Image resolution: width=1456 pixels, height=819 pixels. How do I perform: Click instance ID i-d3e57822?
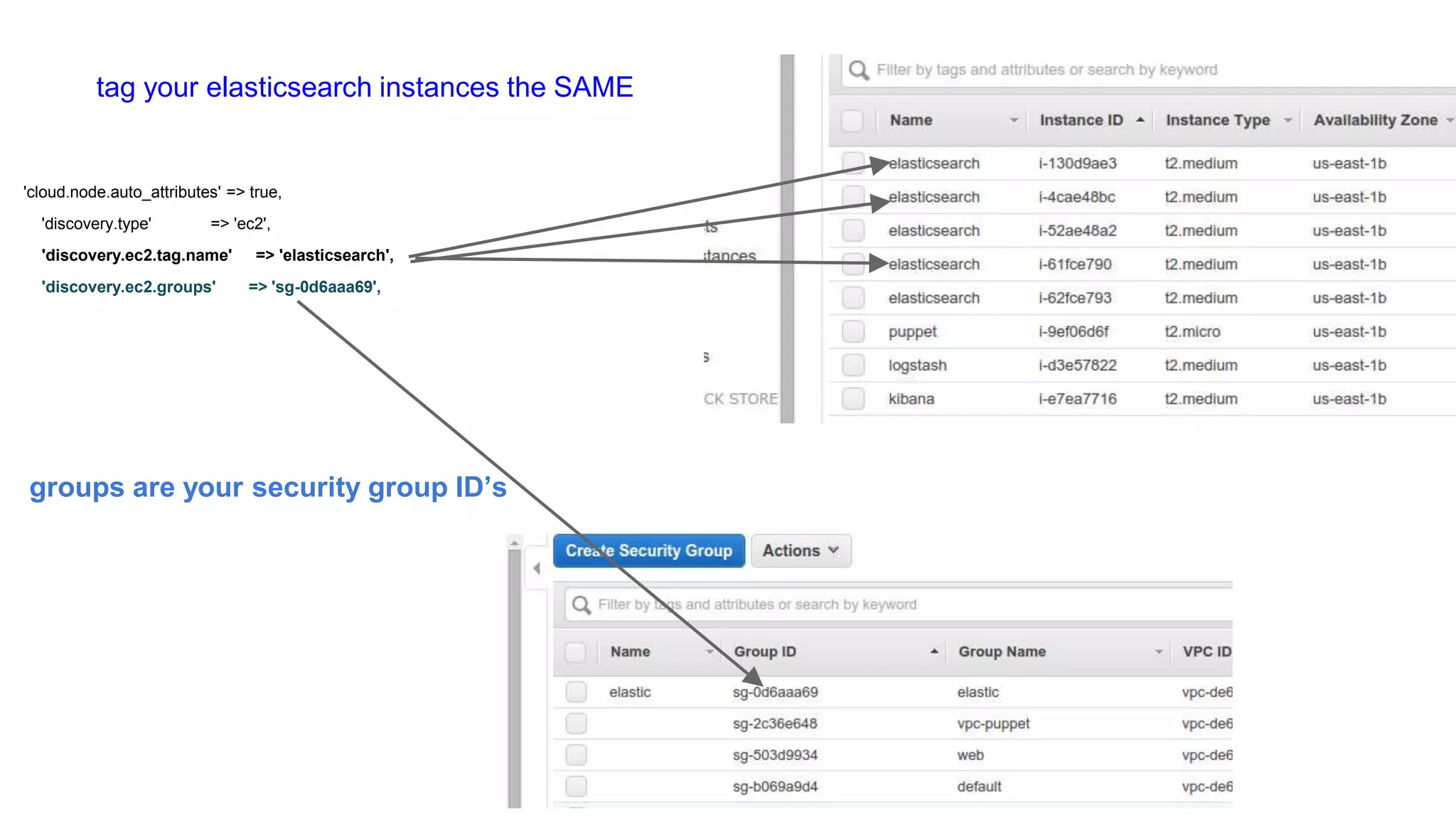pyautogui.click(x=1078, y=365)
